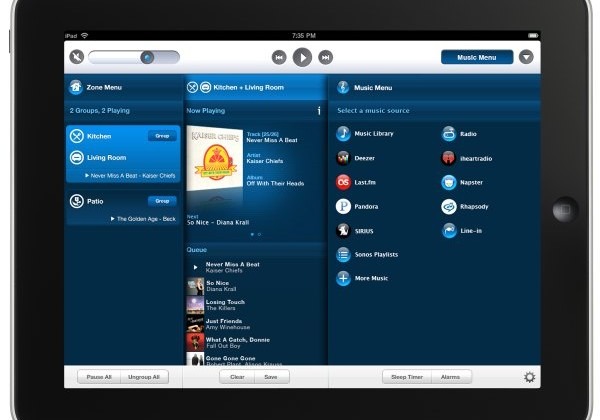This screenshot has height=420, width=600.
Task: Click the Group button beside Kitchen
Action: click(x=162, y=136)
